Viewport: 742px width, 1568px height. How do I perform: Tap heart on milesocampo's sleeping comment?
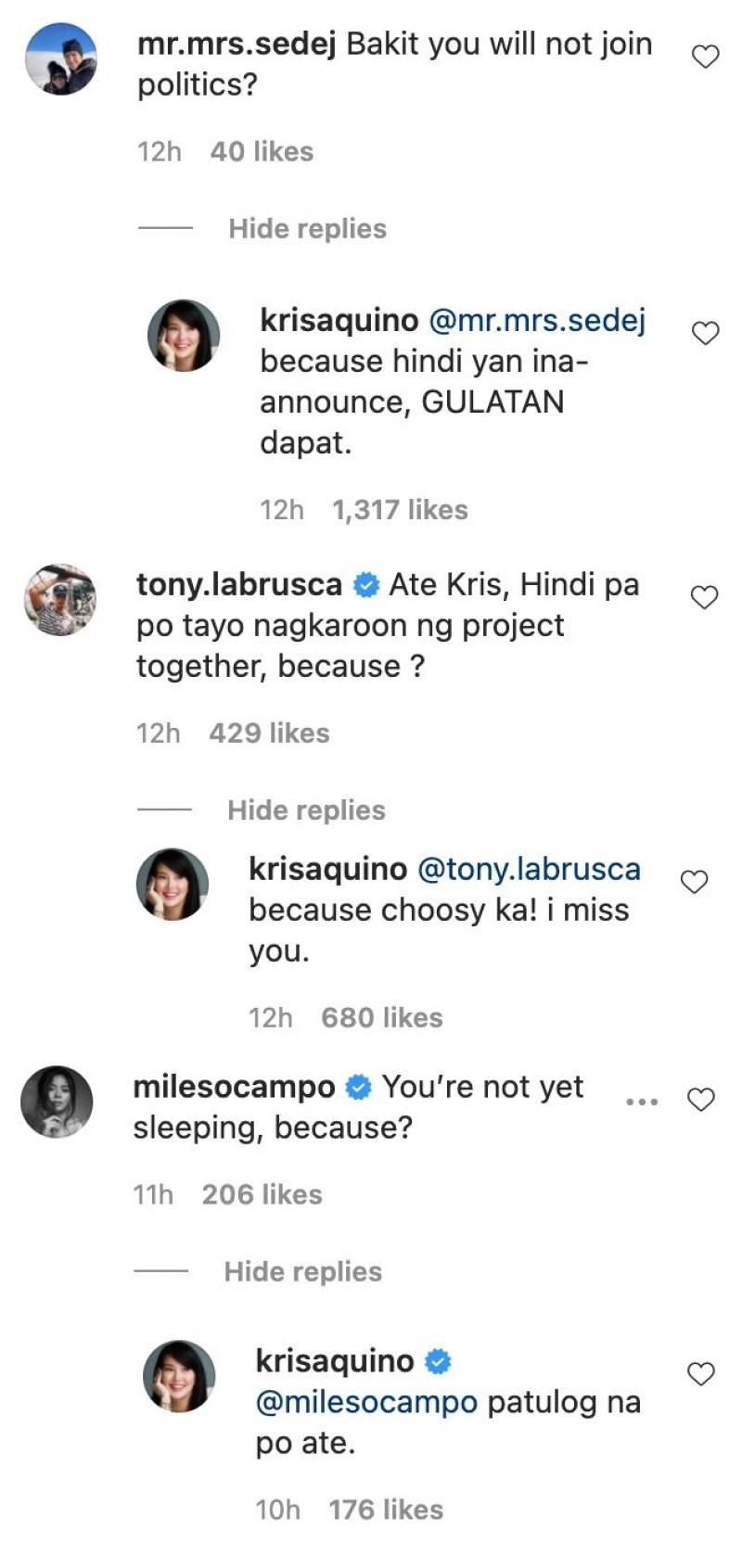pos(700,1100)
